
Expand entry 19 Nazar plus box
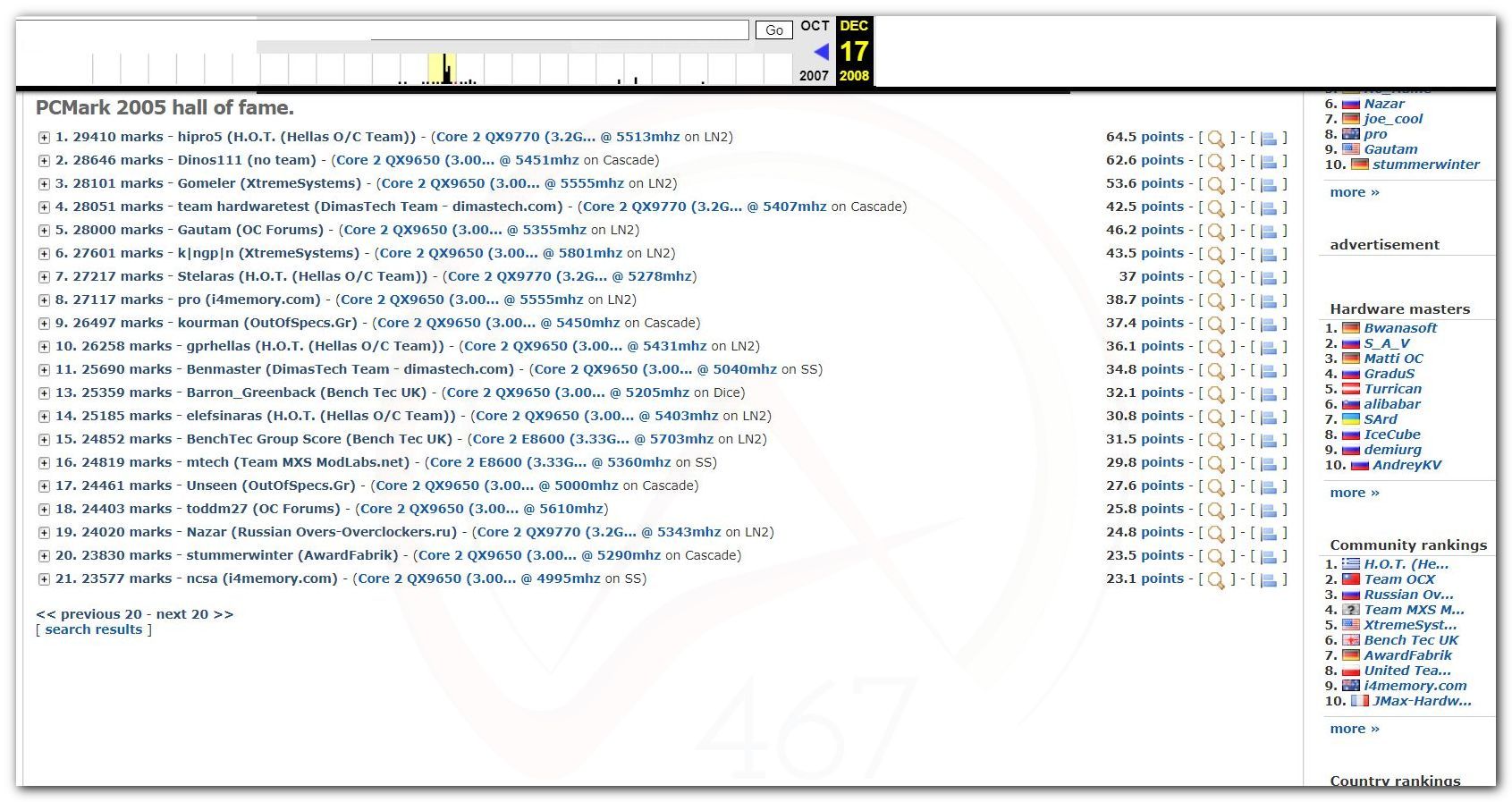click(x=44, y=533)
